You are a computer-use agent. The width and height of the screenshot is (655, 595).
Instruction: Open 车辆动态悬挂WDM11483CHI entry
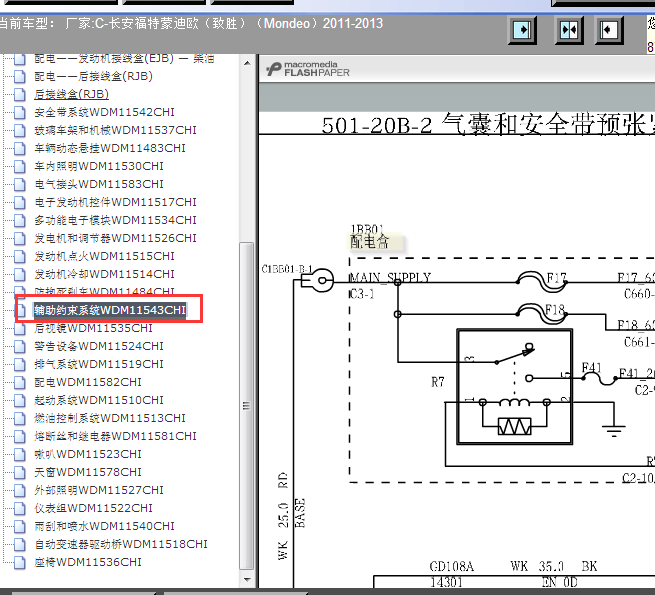pyautogui.click(x=110, y=148)
